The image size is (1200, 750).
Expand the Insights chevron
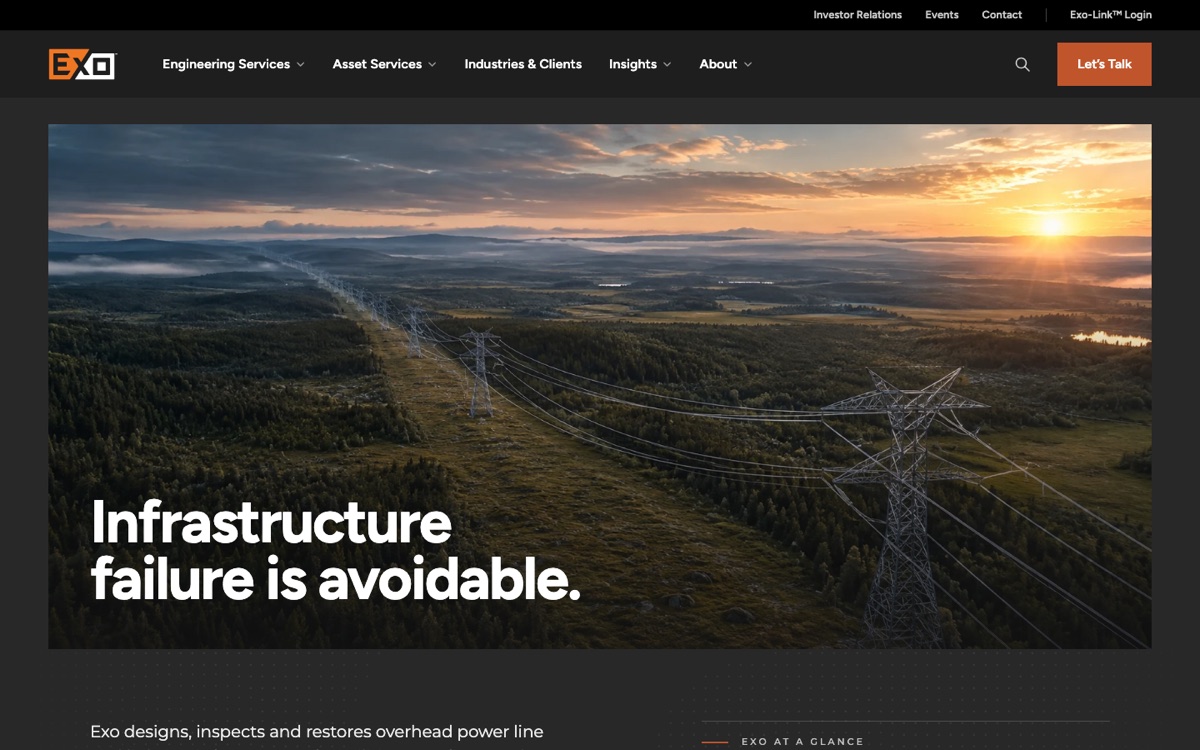click(667, 65)
